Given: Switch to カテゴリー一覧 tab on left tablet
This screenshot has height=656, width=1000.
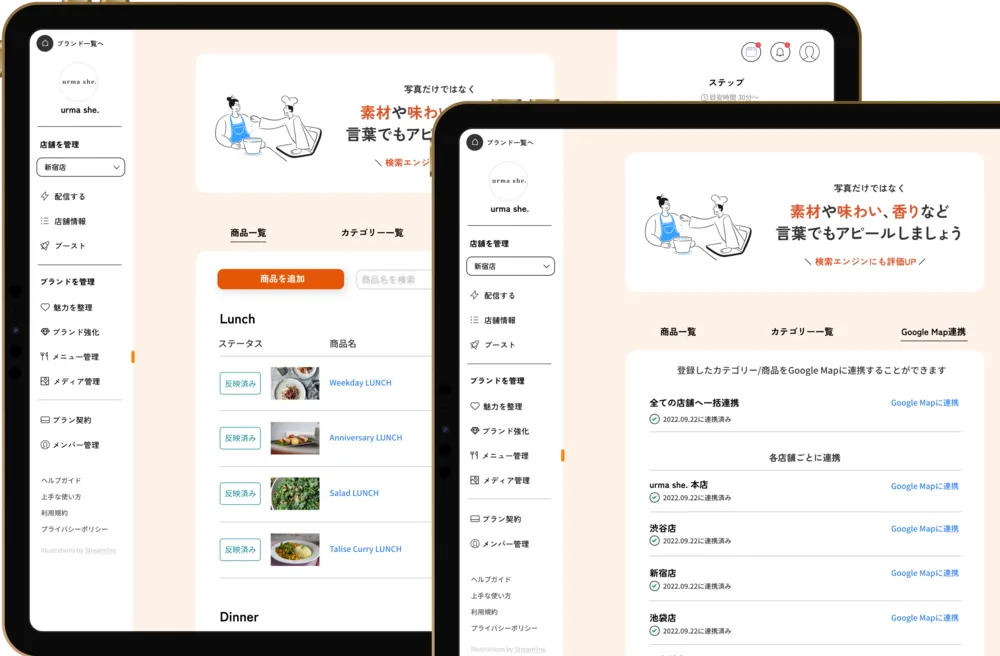Looking at the screenshot, I should click(x=372, y=233).
